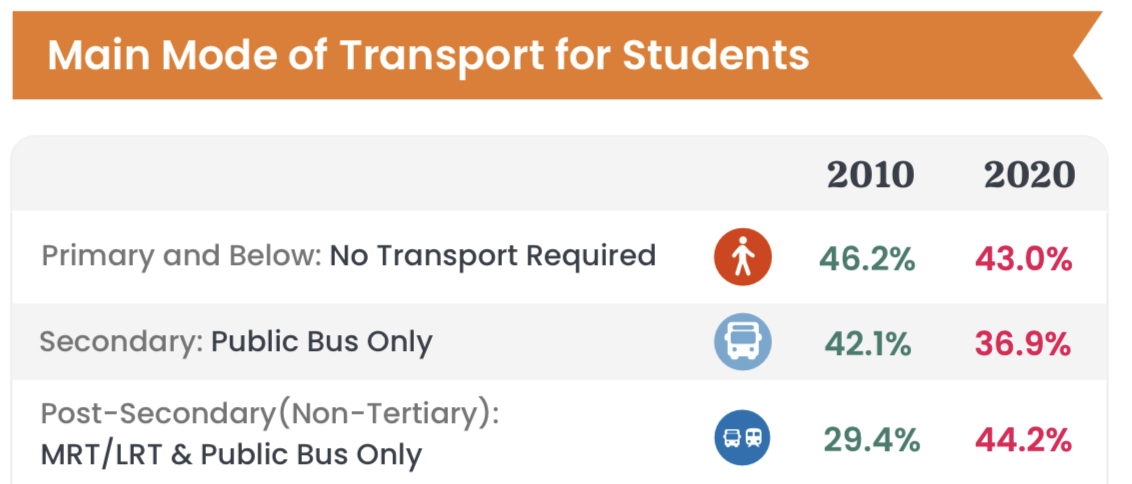Screen dimensions: 1132x484
Task: Select the 'MRT/LRT & Public Bus Only' text
Action: point(231,455)
